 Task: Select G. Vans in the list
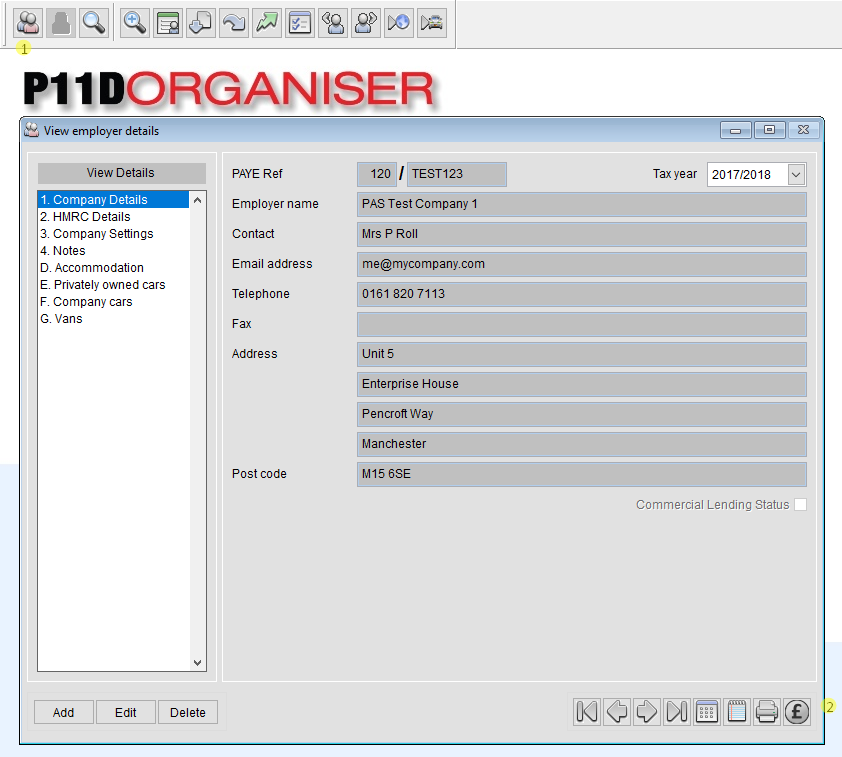[113, 319]
